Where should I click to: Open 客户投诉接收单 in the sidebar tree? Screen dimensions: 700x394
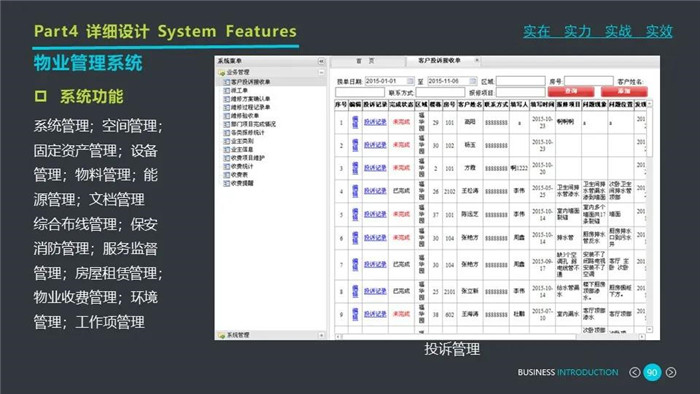[x=250, y=82]
